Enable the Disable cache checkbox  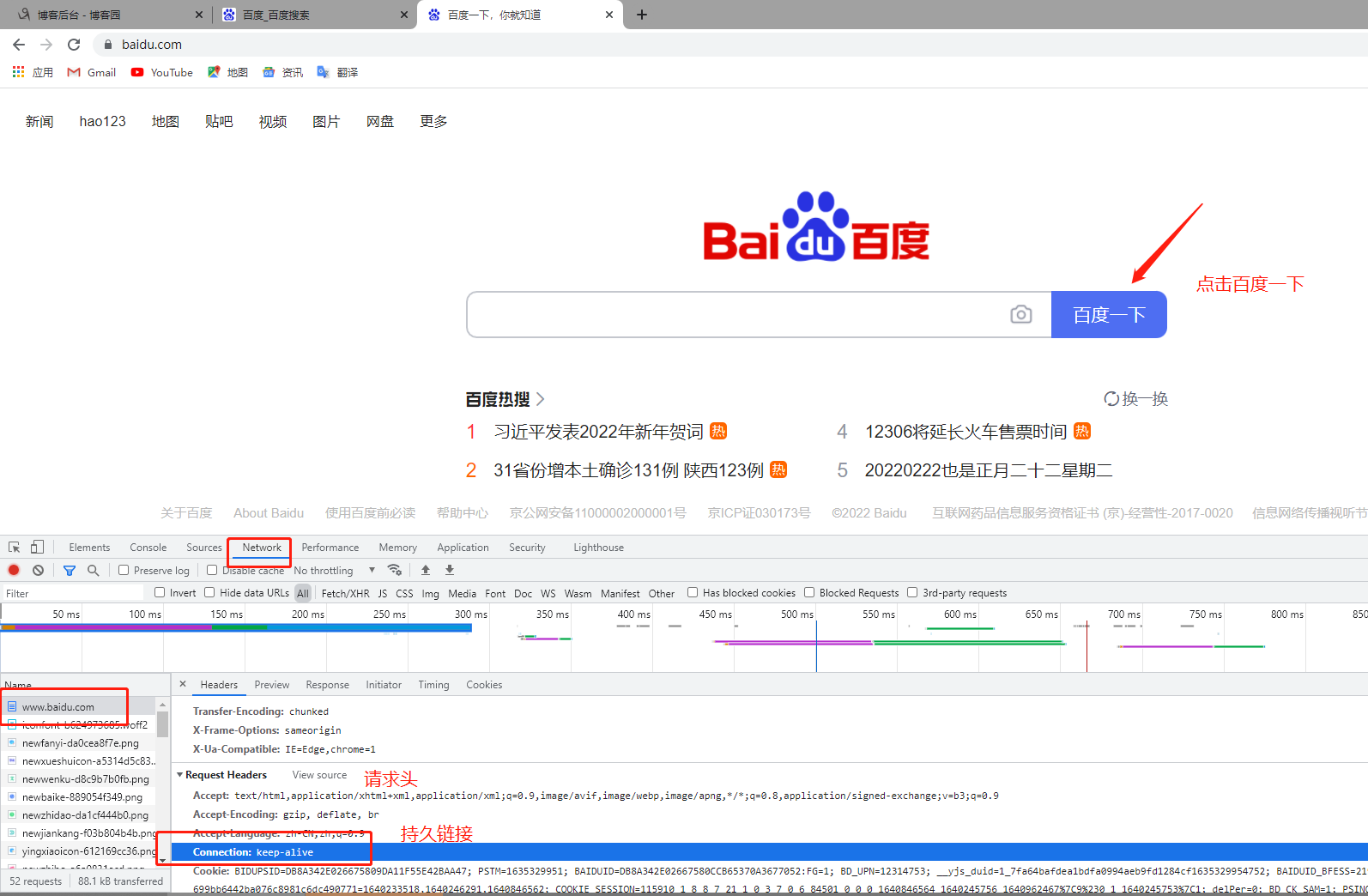pos(212,570)
